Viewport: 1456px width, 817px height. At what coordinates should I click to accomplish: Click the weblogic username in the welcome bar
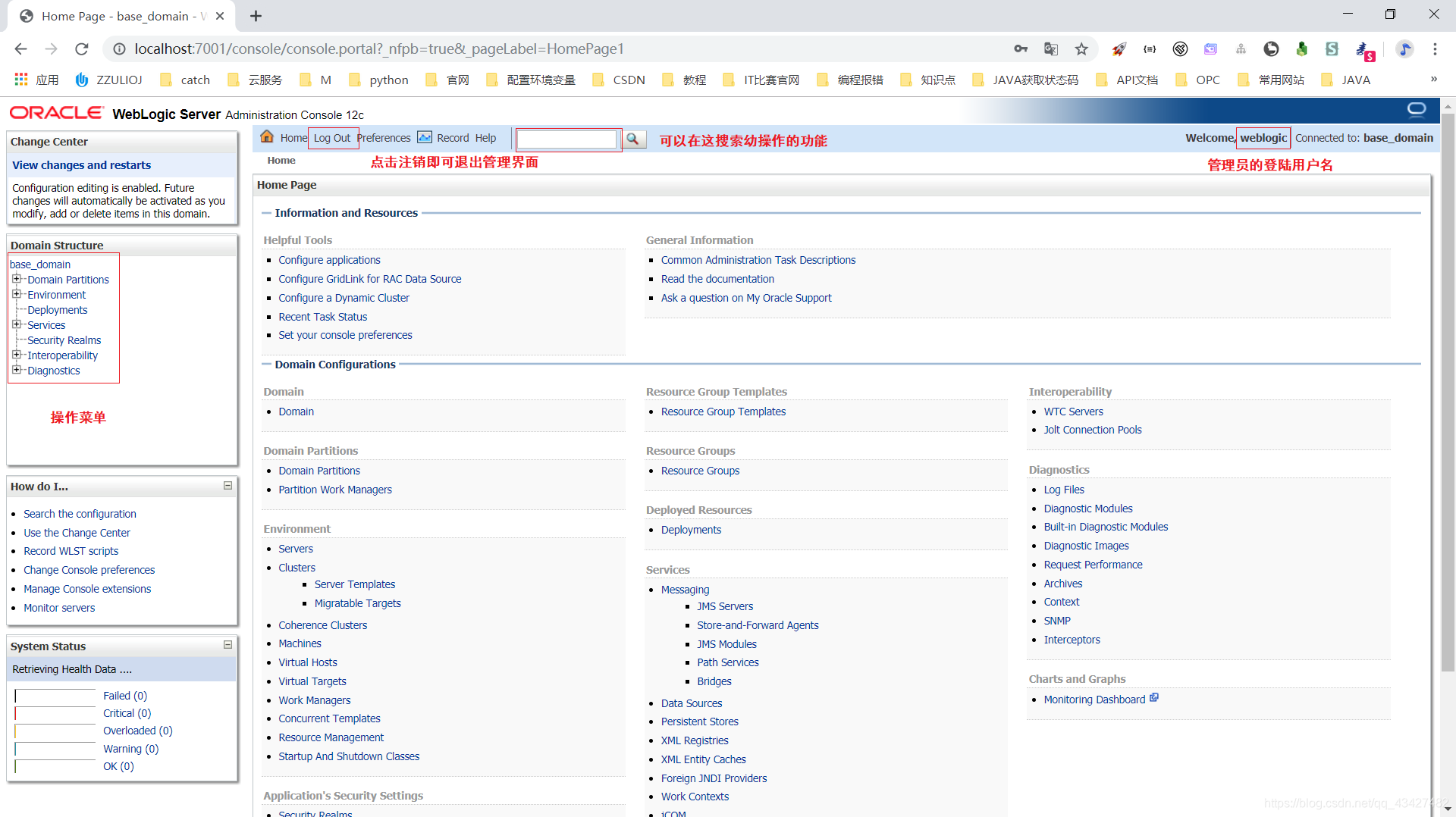[x=1263, y=137]
